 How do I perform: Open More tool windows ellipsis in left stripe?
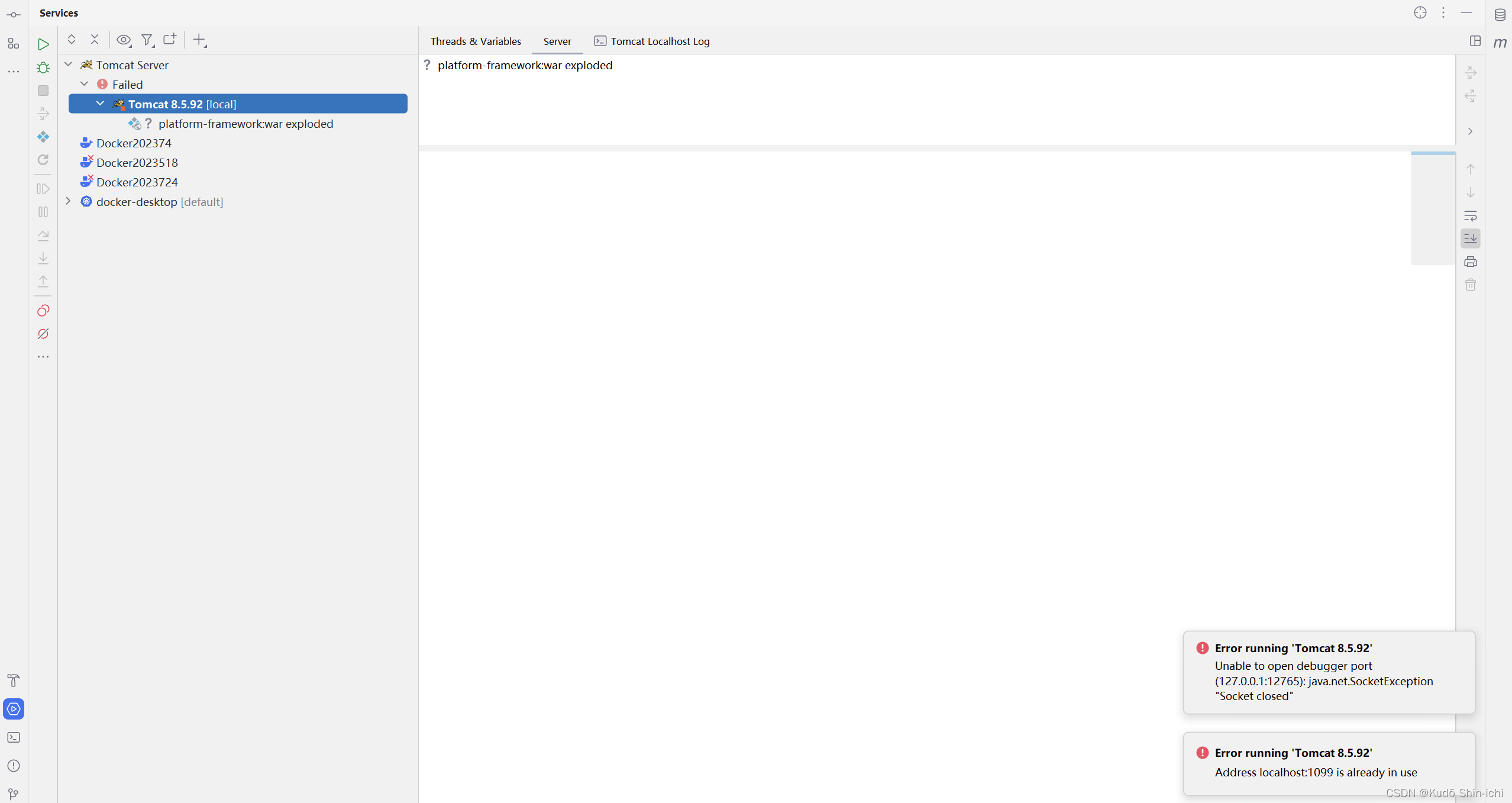[14, 72]
